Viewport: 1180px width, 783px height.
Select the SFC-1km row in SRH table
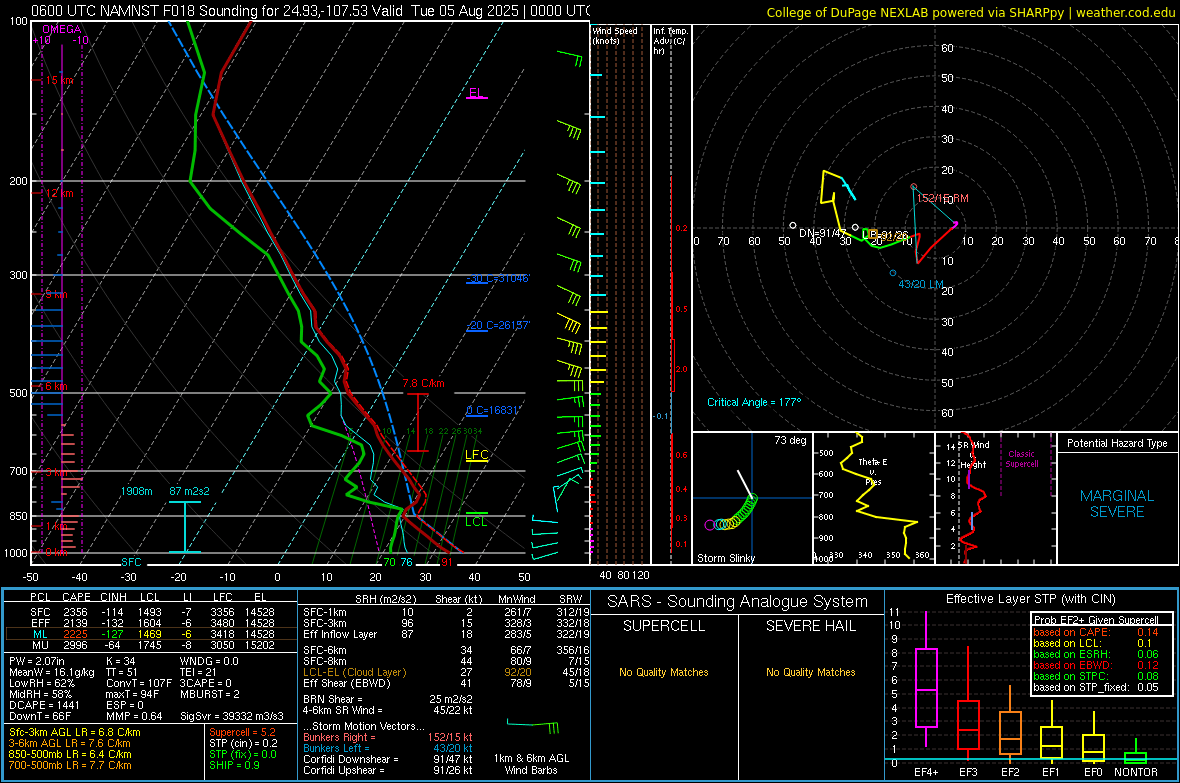tap(446, 612)
